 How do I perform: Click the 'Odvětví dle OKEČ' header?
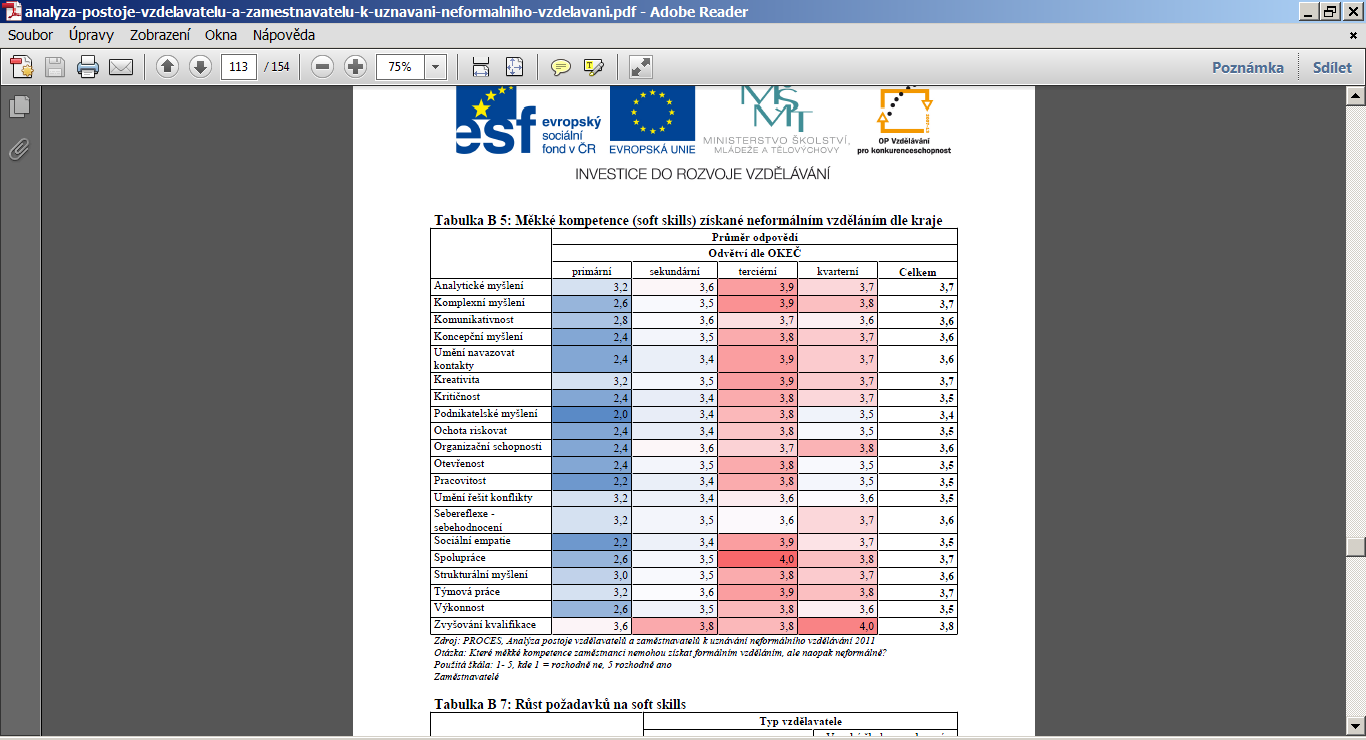(755, 253)
